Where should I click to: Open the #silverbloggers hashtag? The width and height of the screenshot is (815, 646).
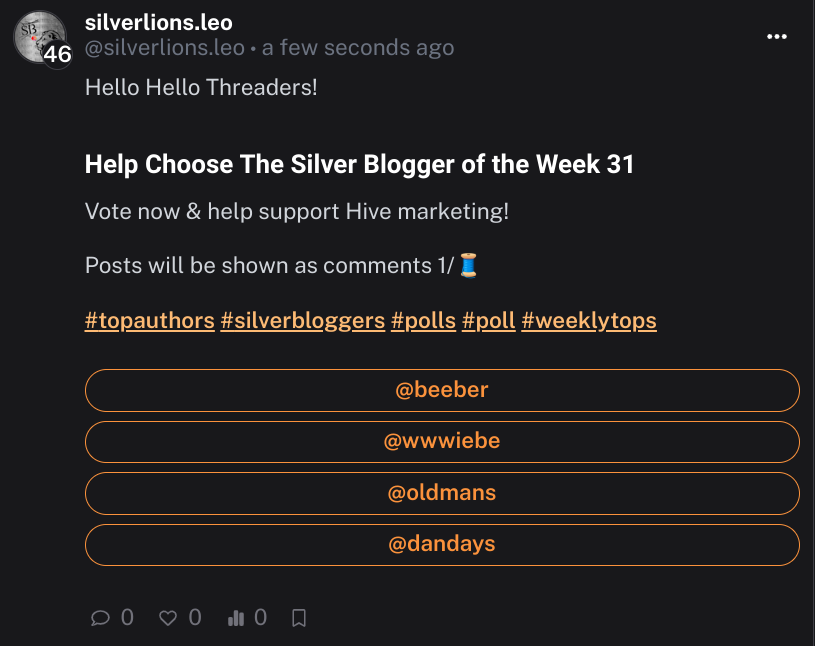[x=303, y=321]
